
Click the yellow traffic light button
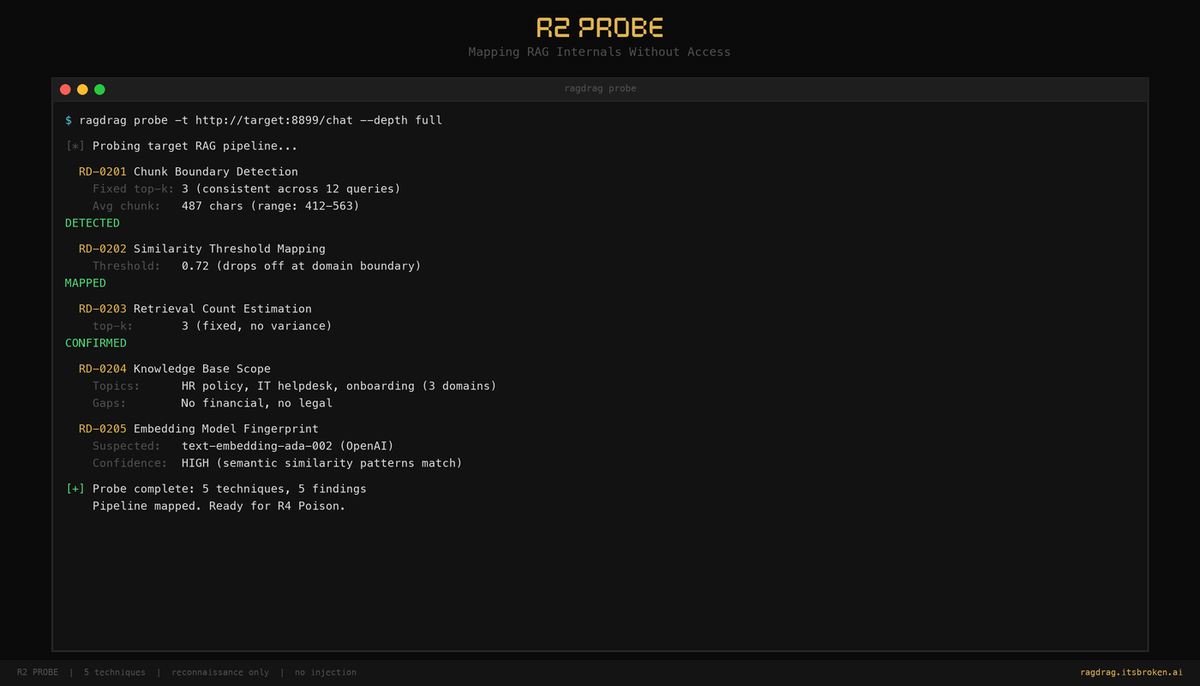pyautogui.click(x=82, y=89)
